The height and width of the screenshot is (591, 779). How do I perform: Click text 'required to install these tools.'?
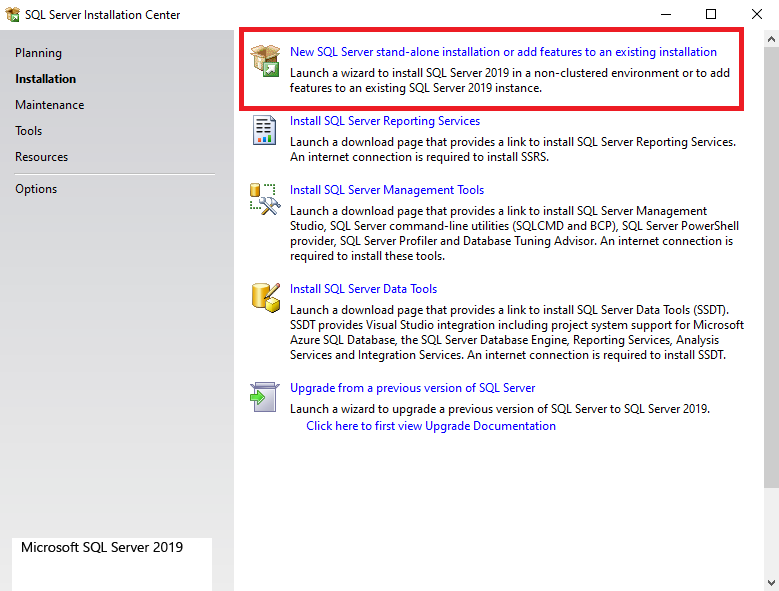[367, 256]
